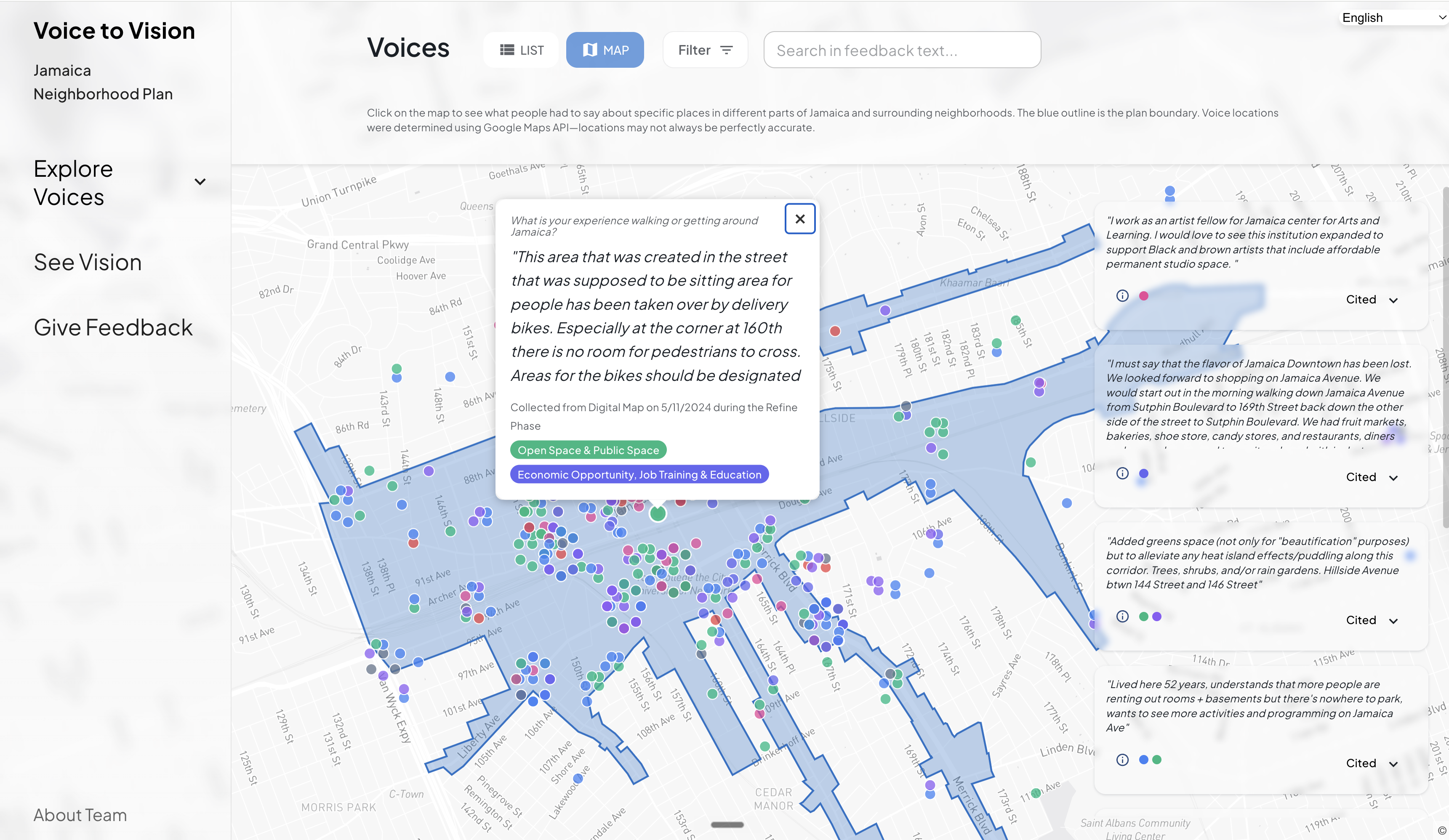Switch to MAP view

605,50
